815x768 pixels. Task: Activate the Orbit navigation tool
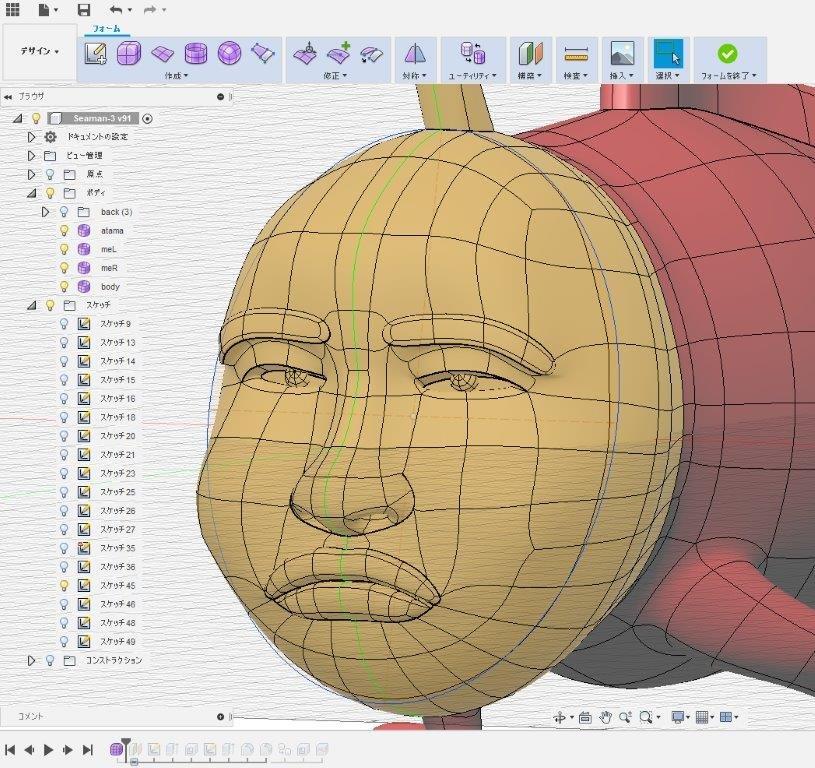[559, 718]
